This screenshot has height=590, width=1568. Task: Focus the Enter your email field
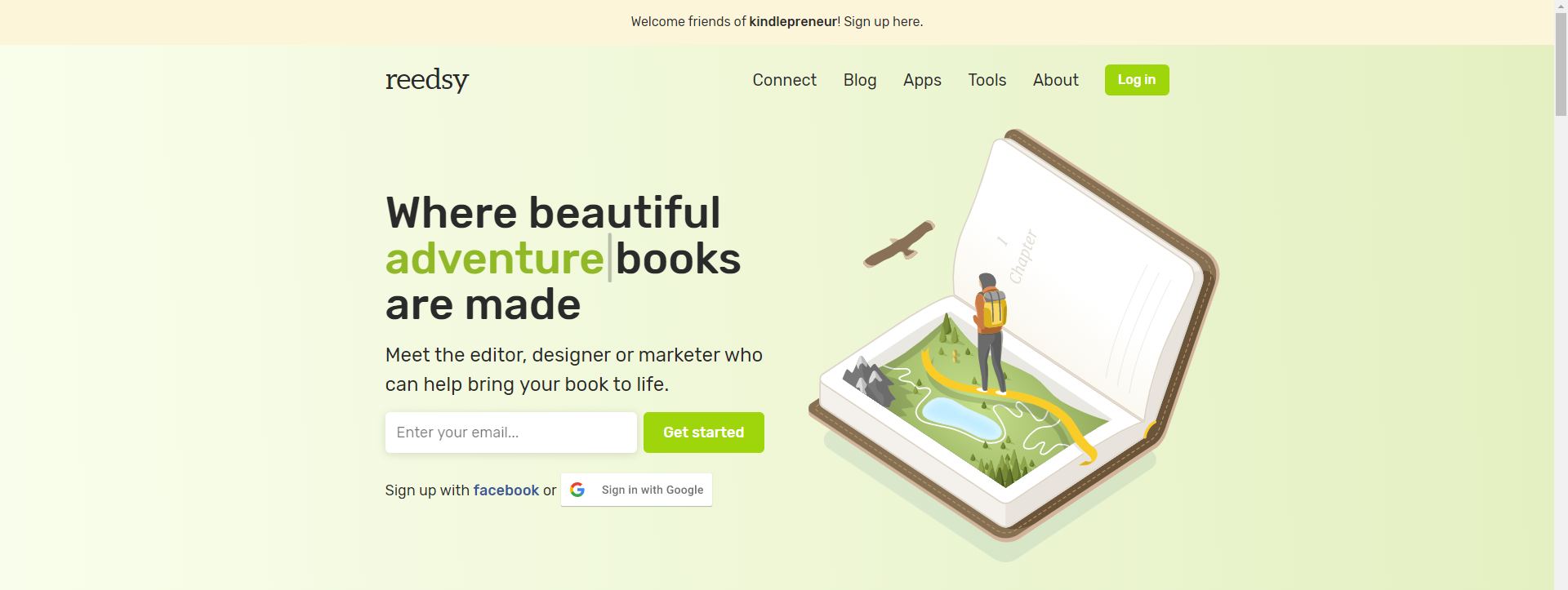pyautogui.click(x=511, y=433)
